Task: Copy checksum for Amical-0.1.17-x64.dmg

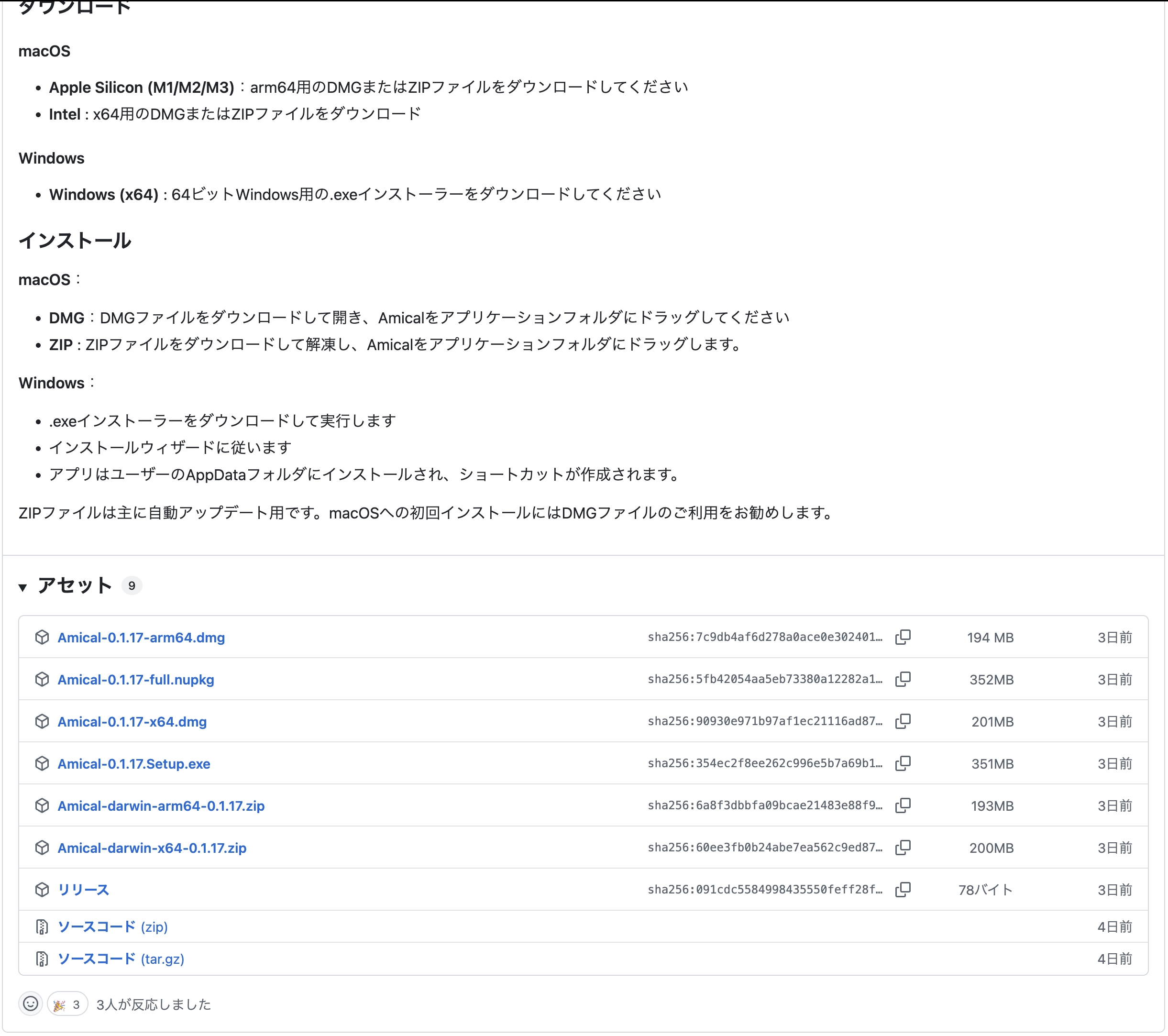Action: tap(903, 721)
